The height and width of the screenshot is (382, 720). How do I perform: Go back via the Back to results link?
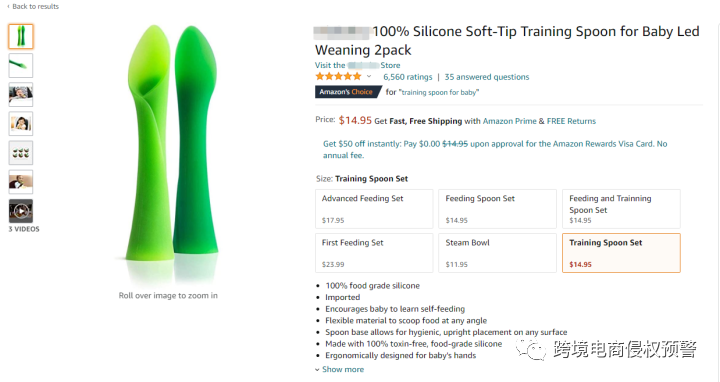(x=33, y=6)
